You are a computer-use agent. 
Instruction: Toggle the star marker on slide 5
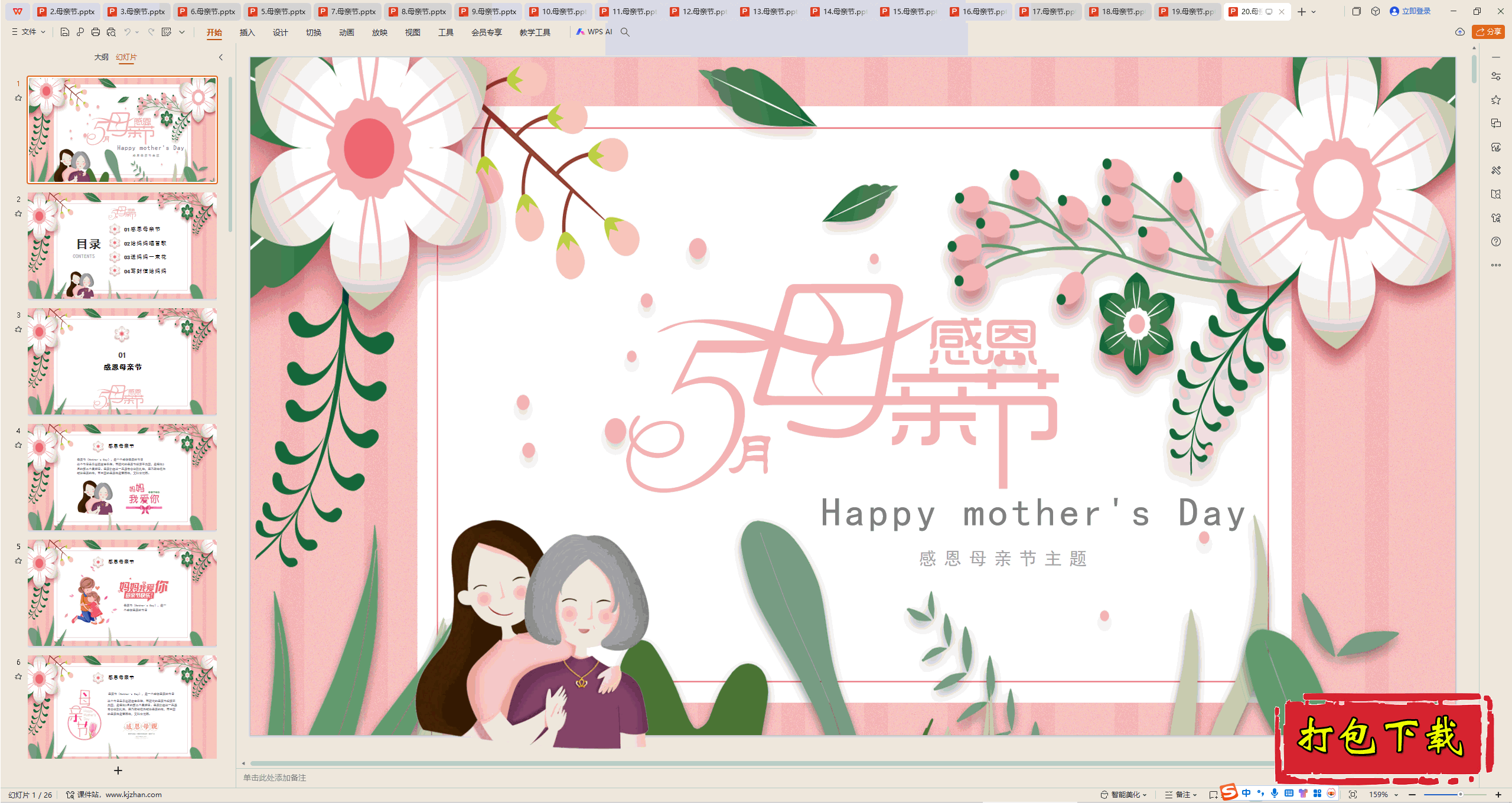[x=18, y=561]
